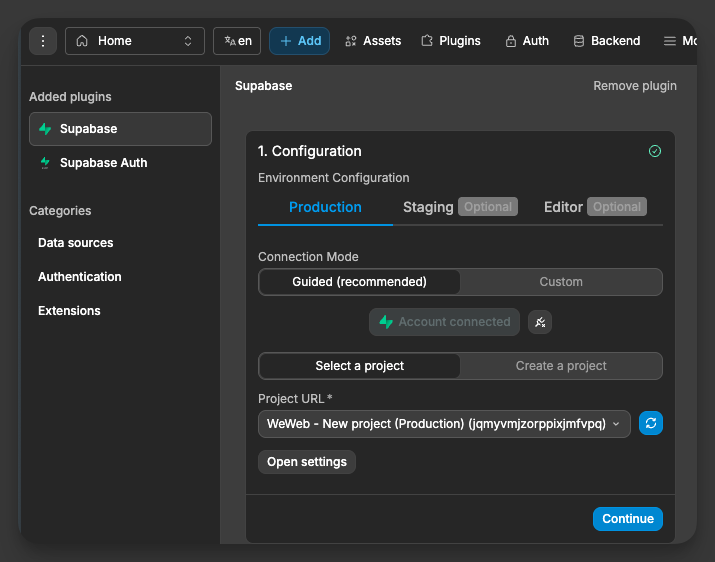Click the refresh projects icon button

point(651,423)
